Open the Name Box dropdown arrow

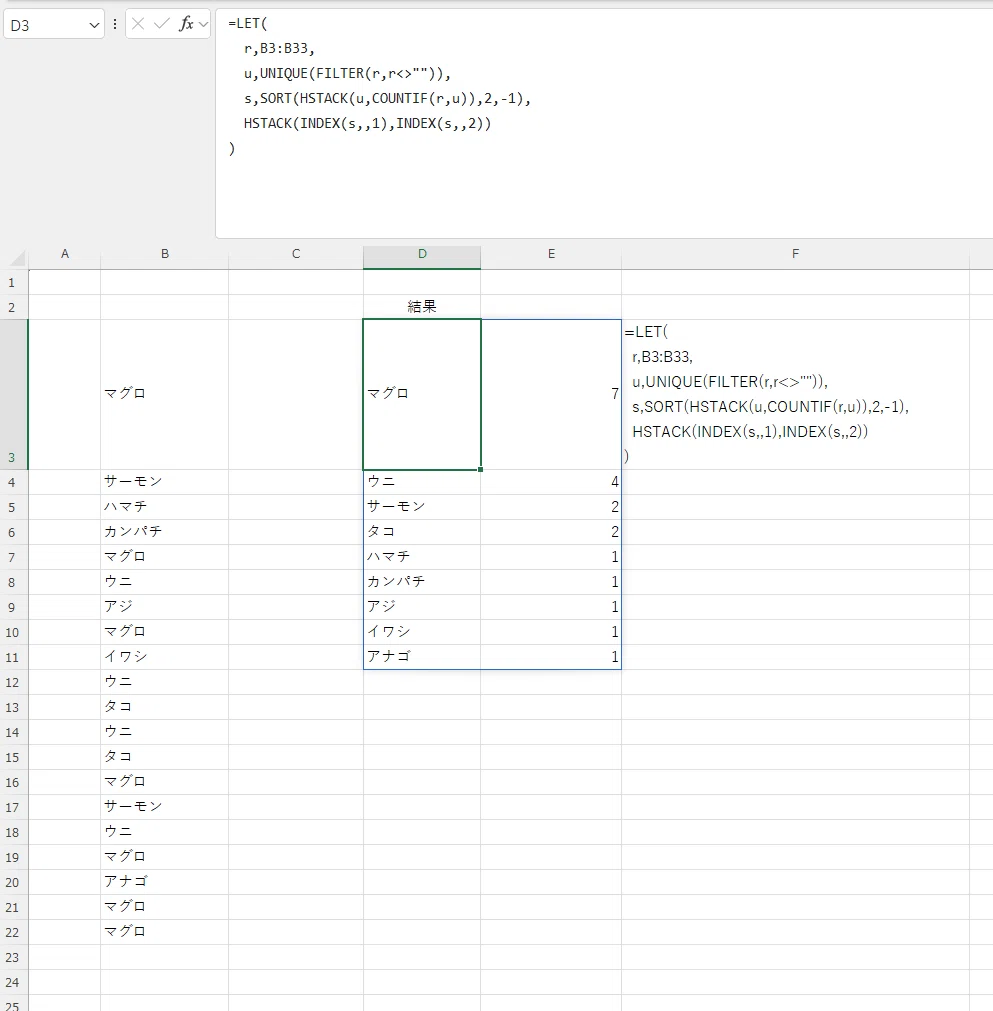point(94,25)
